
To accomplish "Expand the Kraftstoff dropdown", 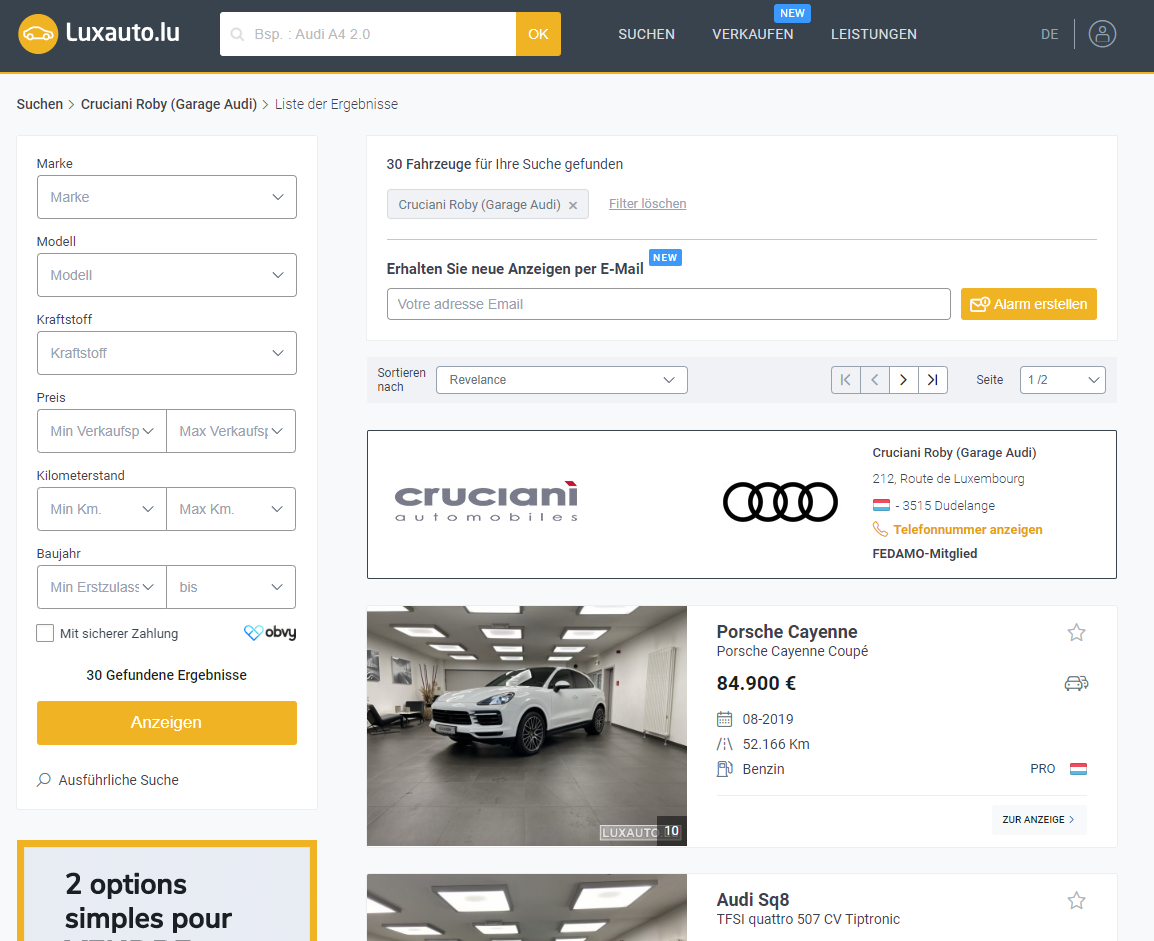I will [x=167, y=353].
